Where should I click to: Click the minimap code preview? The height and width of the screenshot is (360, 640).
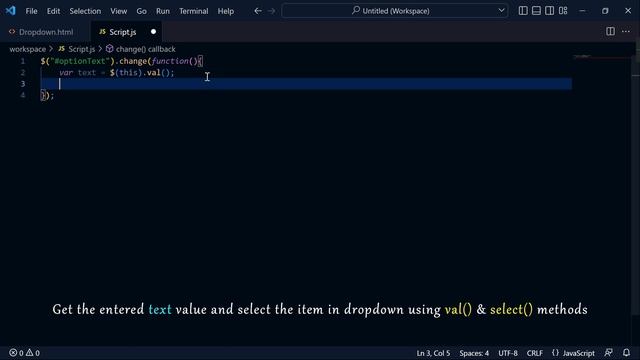coord(582,56)
